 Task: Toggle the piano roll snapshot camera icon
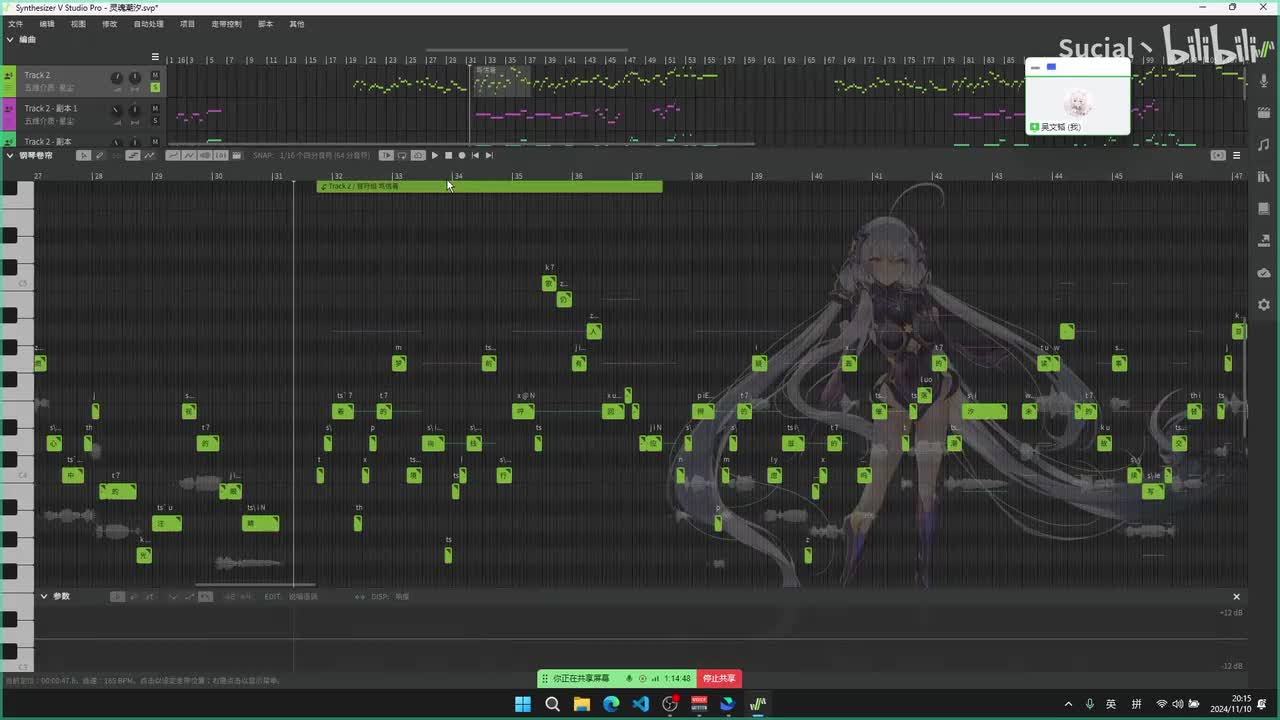1218,155
